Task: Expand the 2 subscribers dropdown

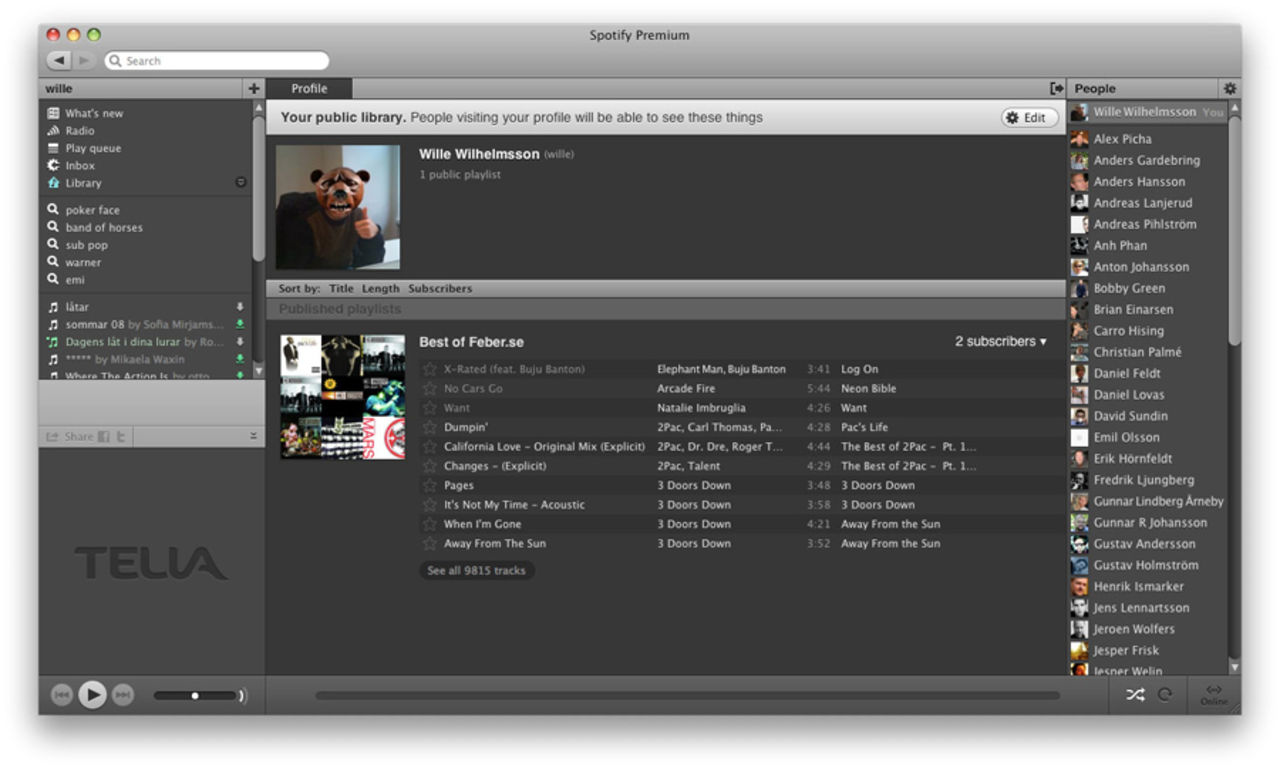Action: 1000,342
